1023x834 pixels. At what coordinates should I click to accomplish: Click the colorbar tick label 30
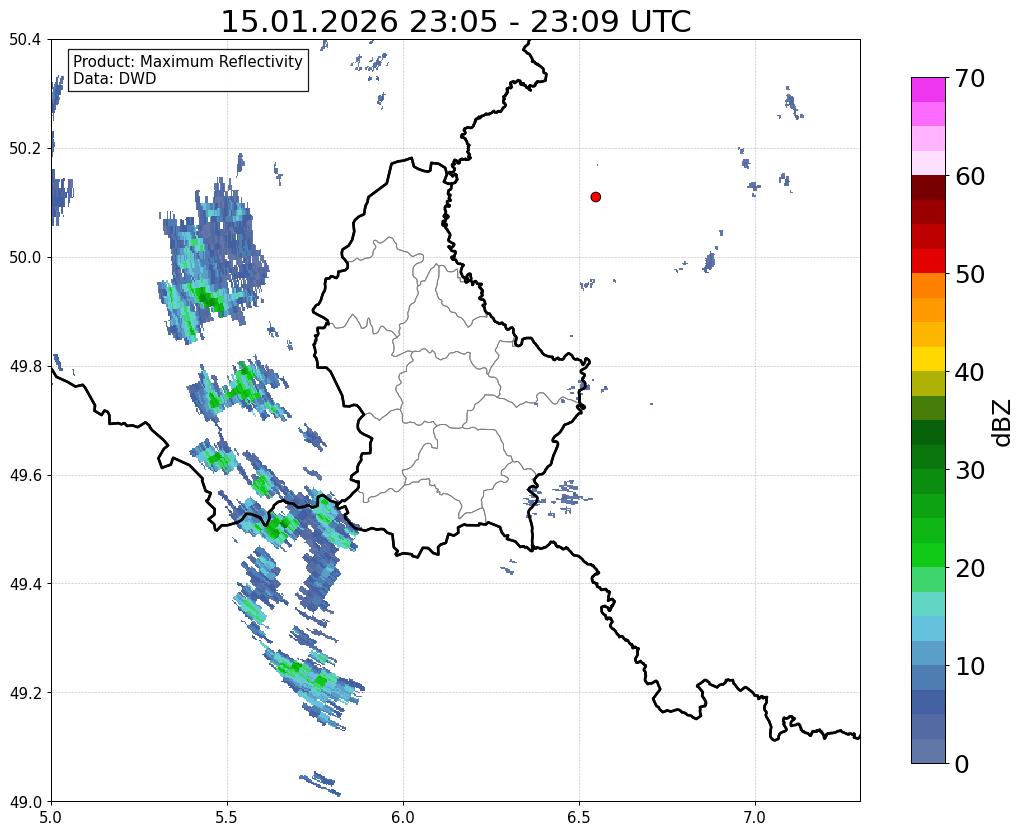click(x=970, y=470)
